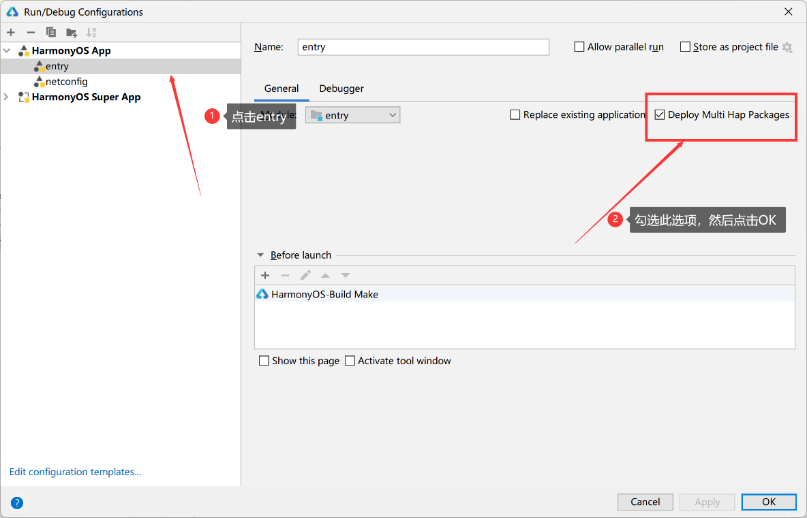Edit the selected Before launch task
Screen dimensions: 807x518
306,275
